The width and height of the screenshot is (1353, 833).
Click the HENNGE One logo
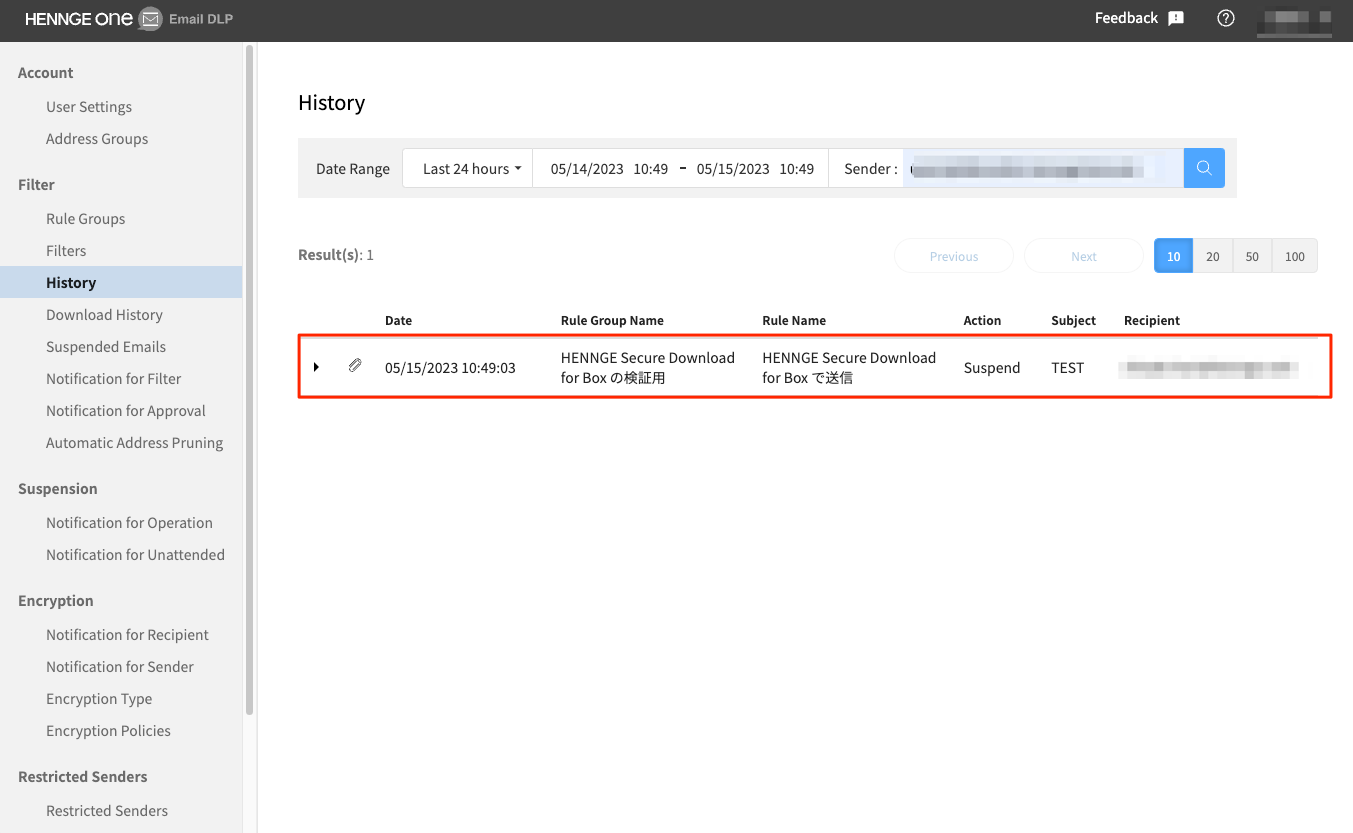[79, 18]
